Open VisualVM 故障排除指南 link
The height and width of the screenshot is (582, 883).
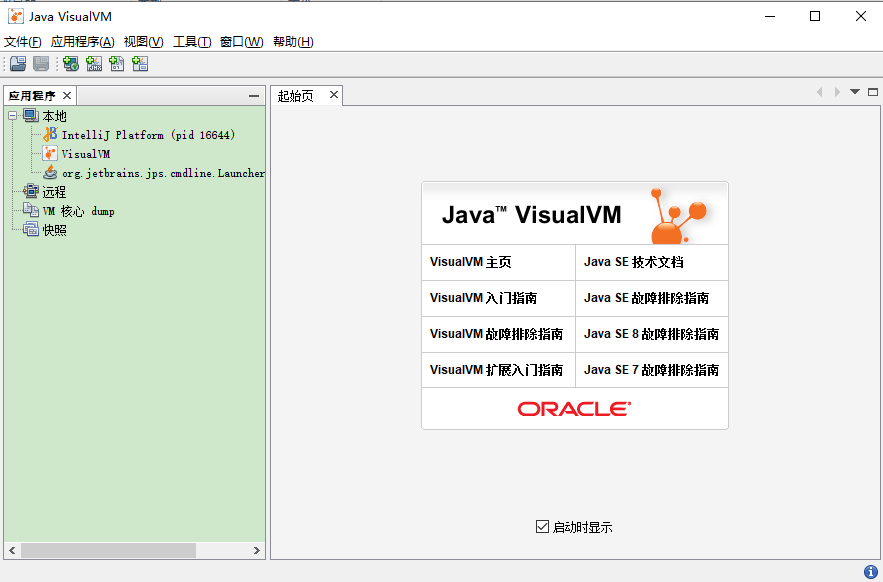(x=496, y=334)
